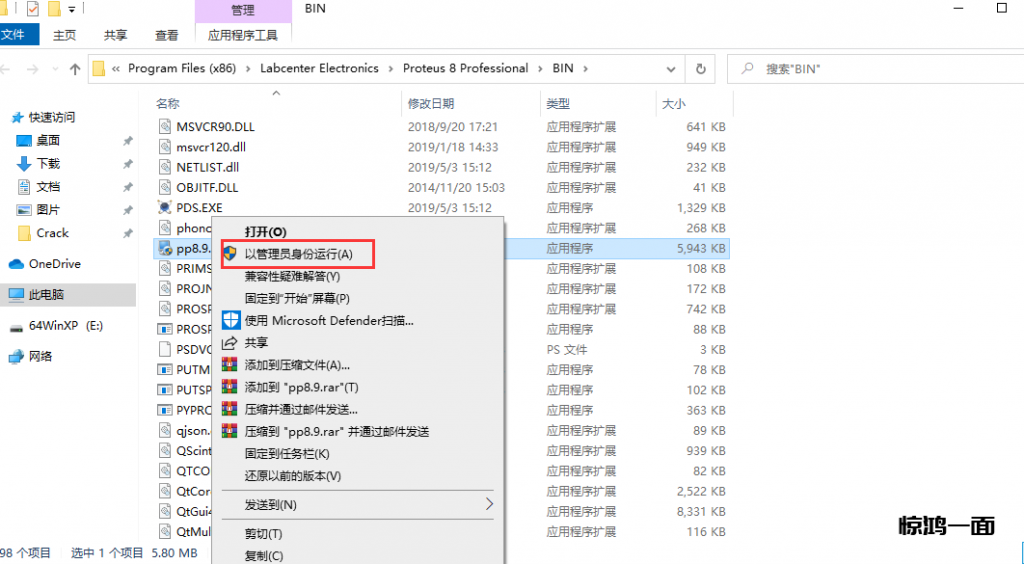Sort files by 修改日期 column header
The image size is (1024, 564).
click(x=431, y=104)
